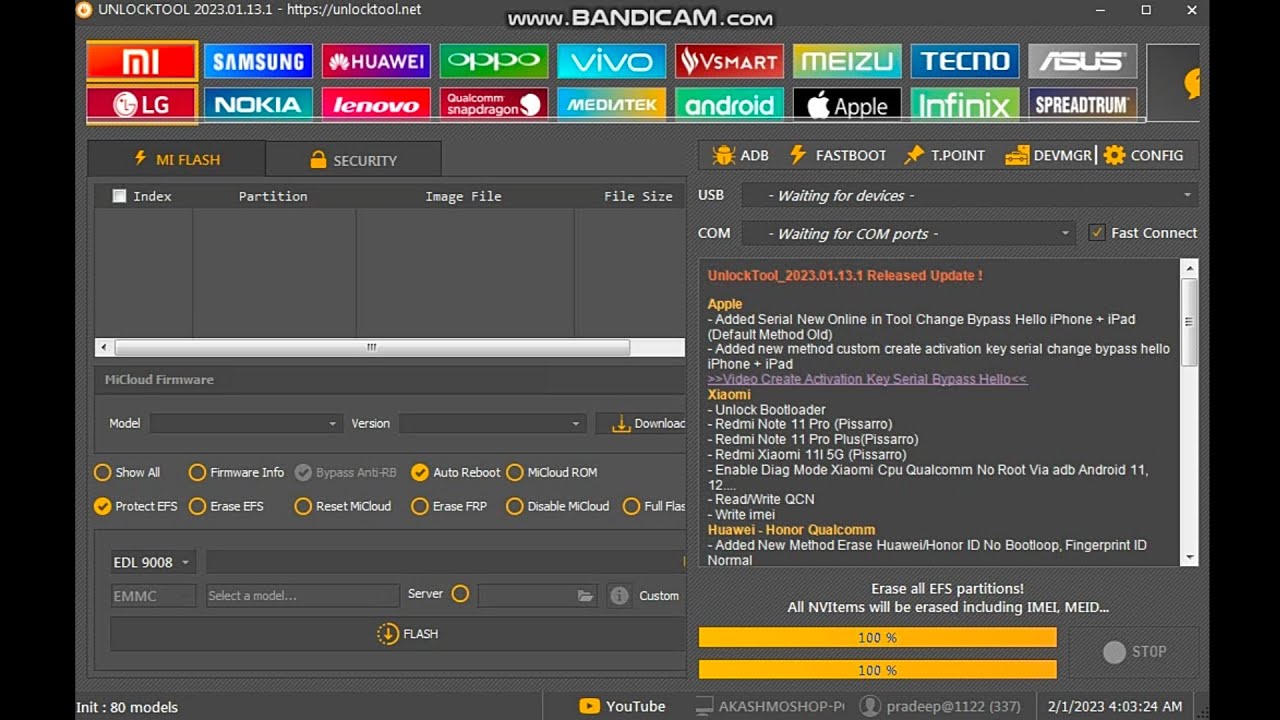Image resolution: width=1280 pixels, height=720 pixels.
Task: Select the LG brand icon
Action: [142, 104]
